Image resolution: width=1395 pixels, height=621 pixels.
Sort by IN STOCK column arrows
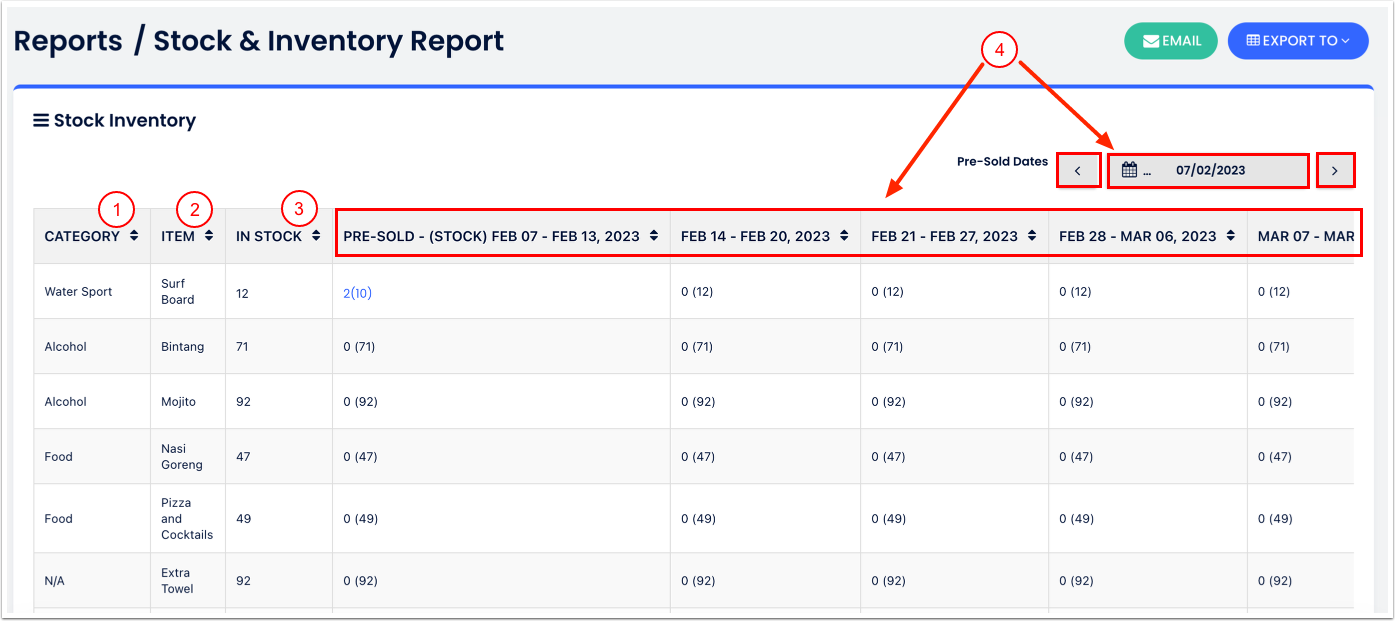point(316,236)
